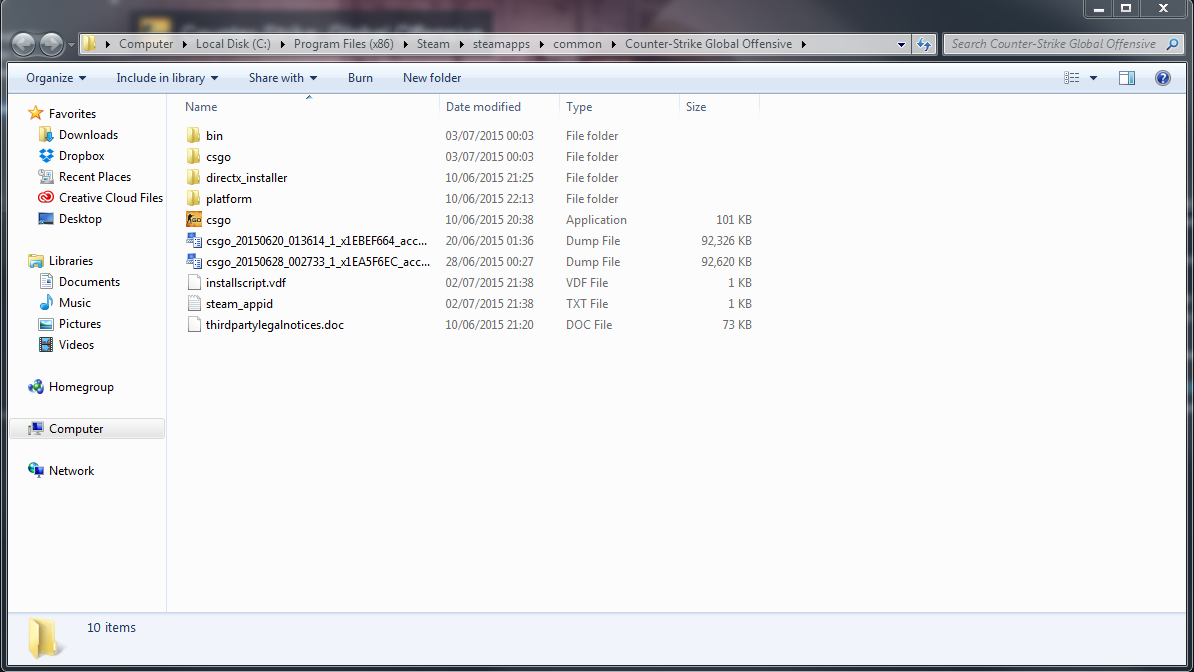Select the csgo application icon

(x=193, y=219)
